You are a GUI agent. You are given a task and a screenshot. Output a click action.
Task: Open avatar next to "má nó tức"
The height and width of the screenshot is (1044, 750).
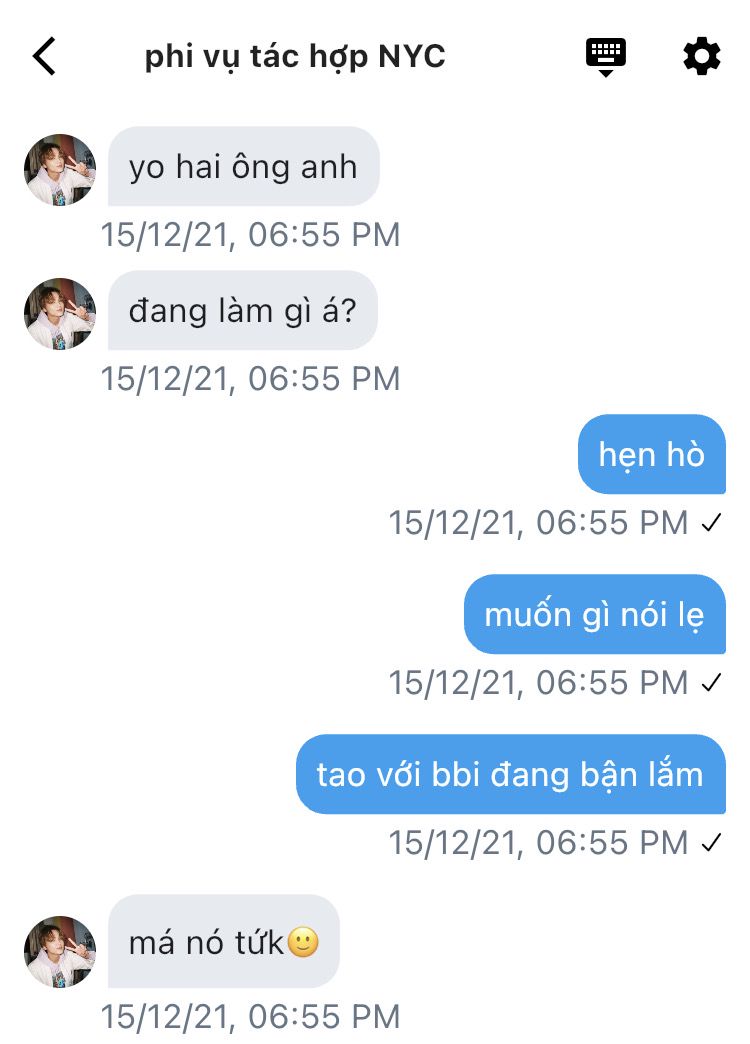60,951
